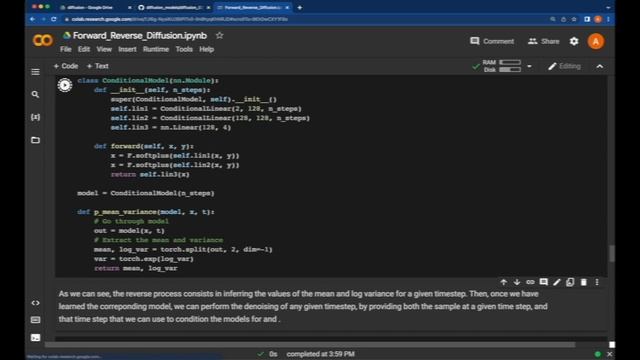640x360 pixels.
Task: Open the table of contents sidebar
Action: click(36, 72)
